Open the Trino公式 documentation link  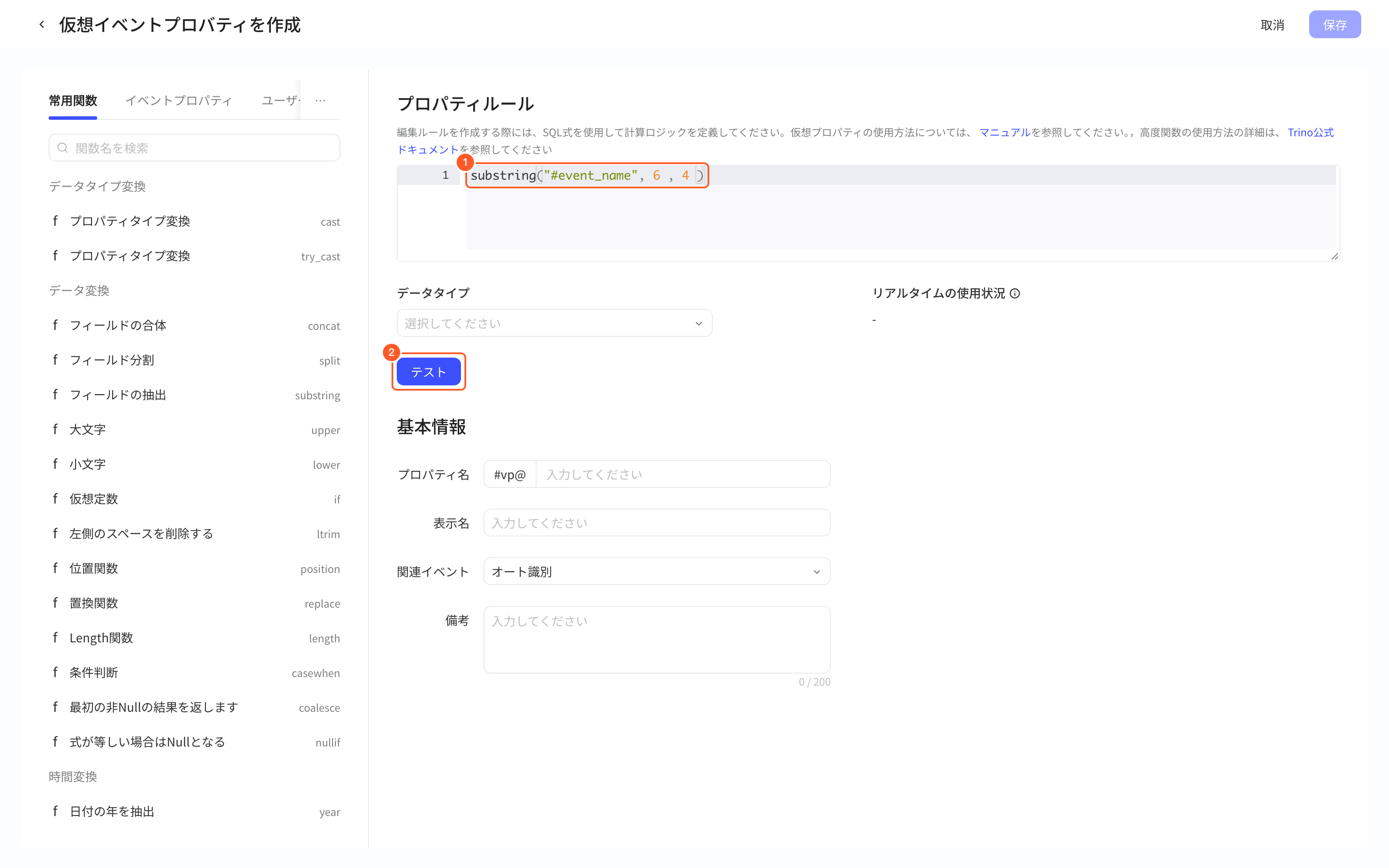pyautogui.click(x=1310, y=133)
